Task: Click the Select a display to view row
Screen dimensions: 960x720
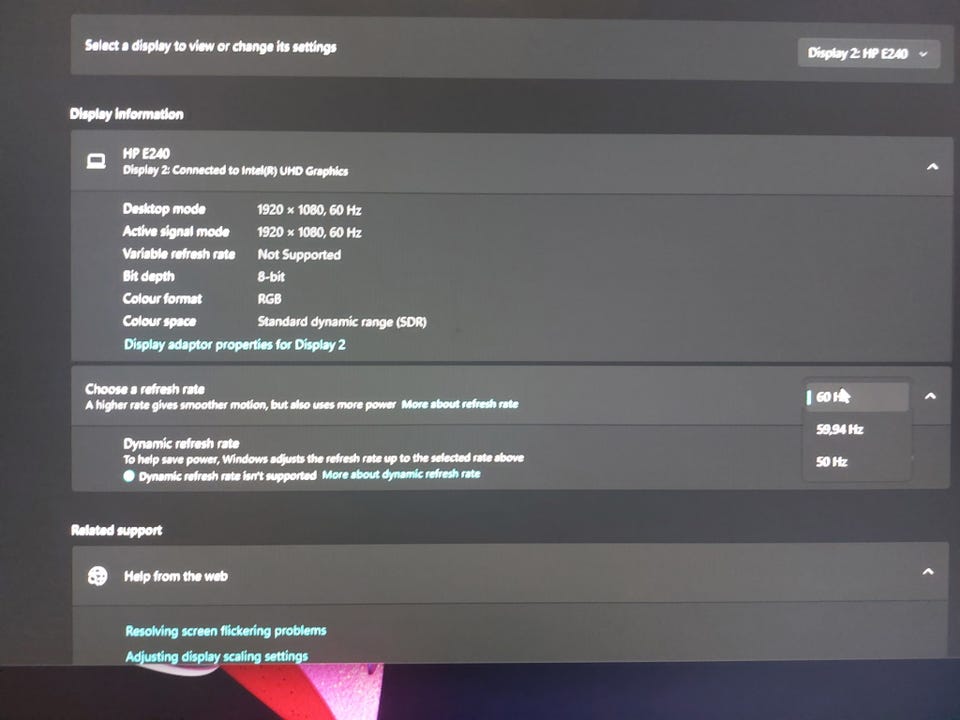Action: [x=511, y=48]
